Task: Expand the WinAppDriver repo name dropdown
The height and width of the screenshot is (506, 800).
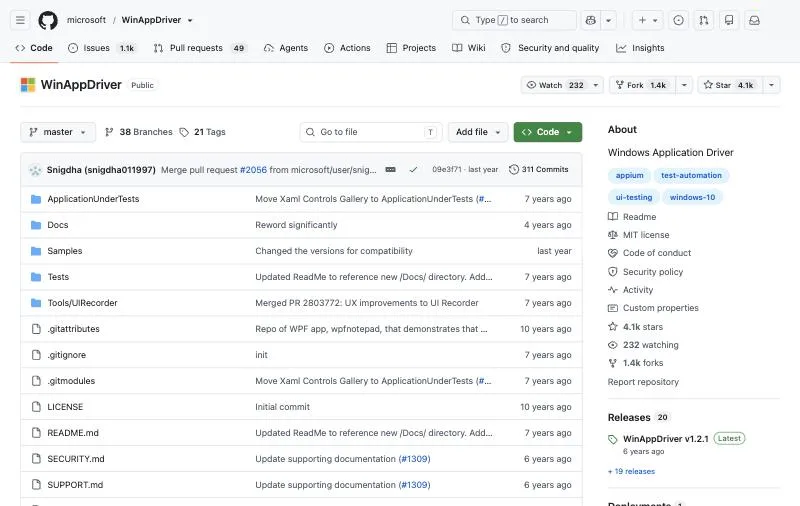Action: tap(190, 20)
